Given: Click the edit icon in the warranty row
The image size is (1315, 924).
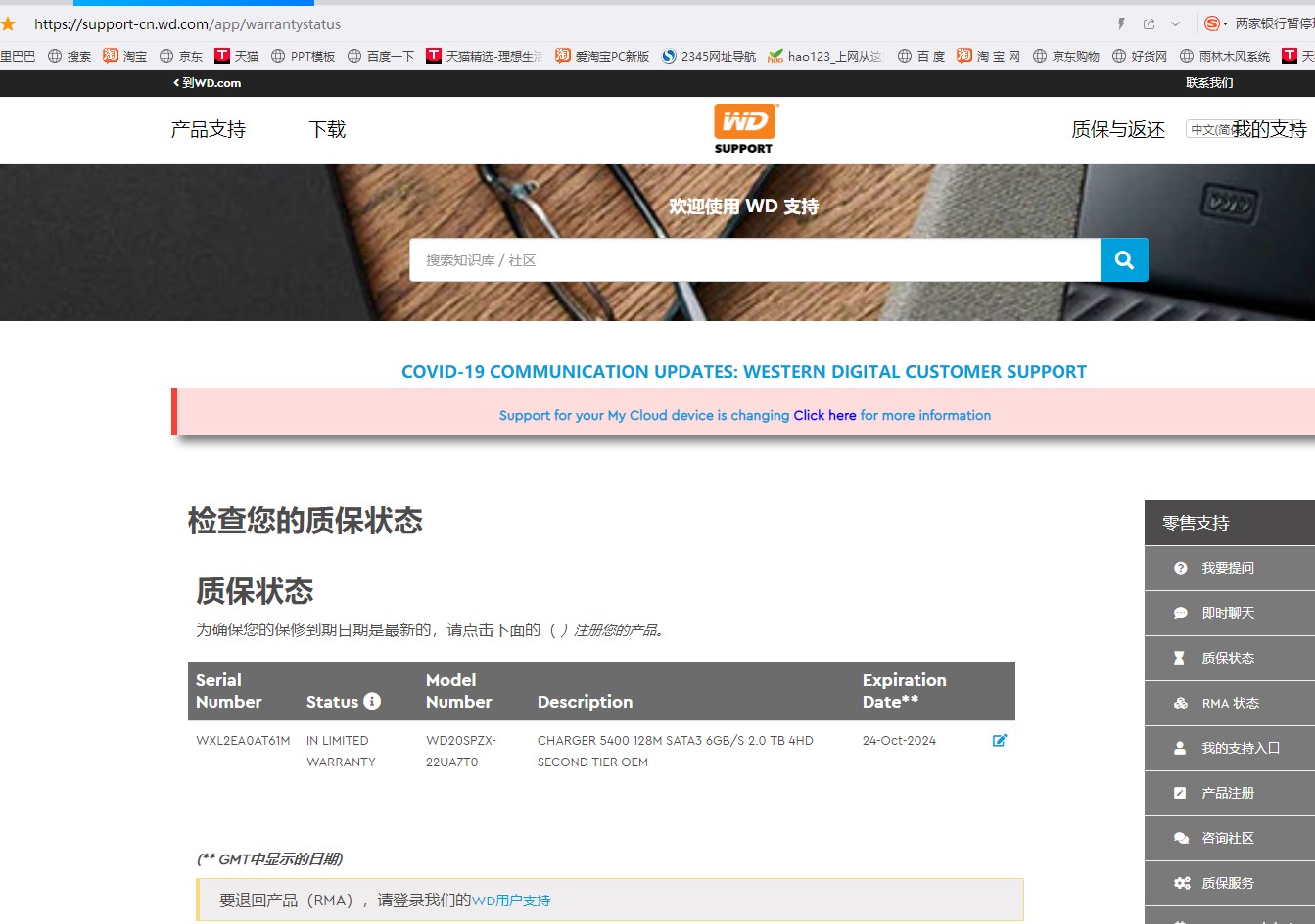Looking at the screenshot, I should coord(1000,740).
